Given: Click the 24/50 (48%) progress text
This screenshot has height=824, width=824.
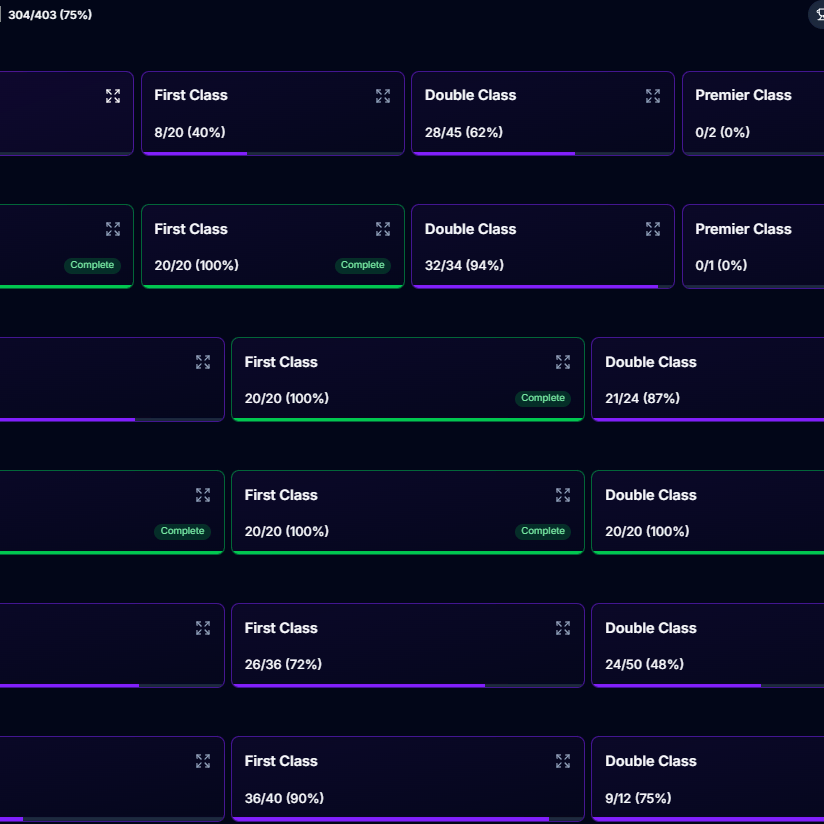Looking at the screenshot, I should tap(645, 665).
